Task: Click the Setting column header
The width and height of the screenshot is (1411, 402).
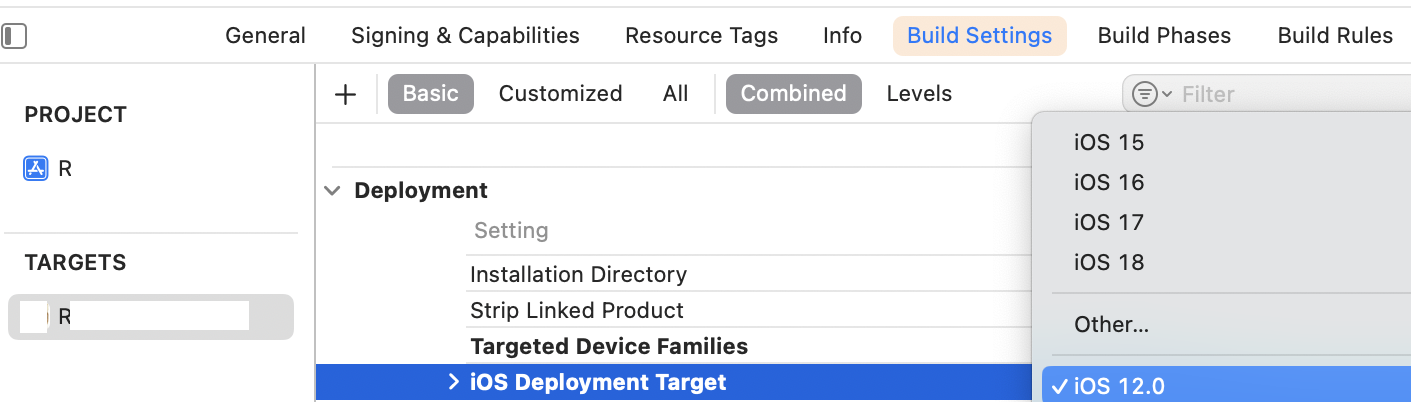Action: 511,230
